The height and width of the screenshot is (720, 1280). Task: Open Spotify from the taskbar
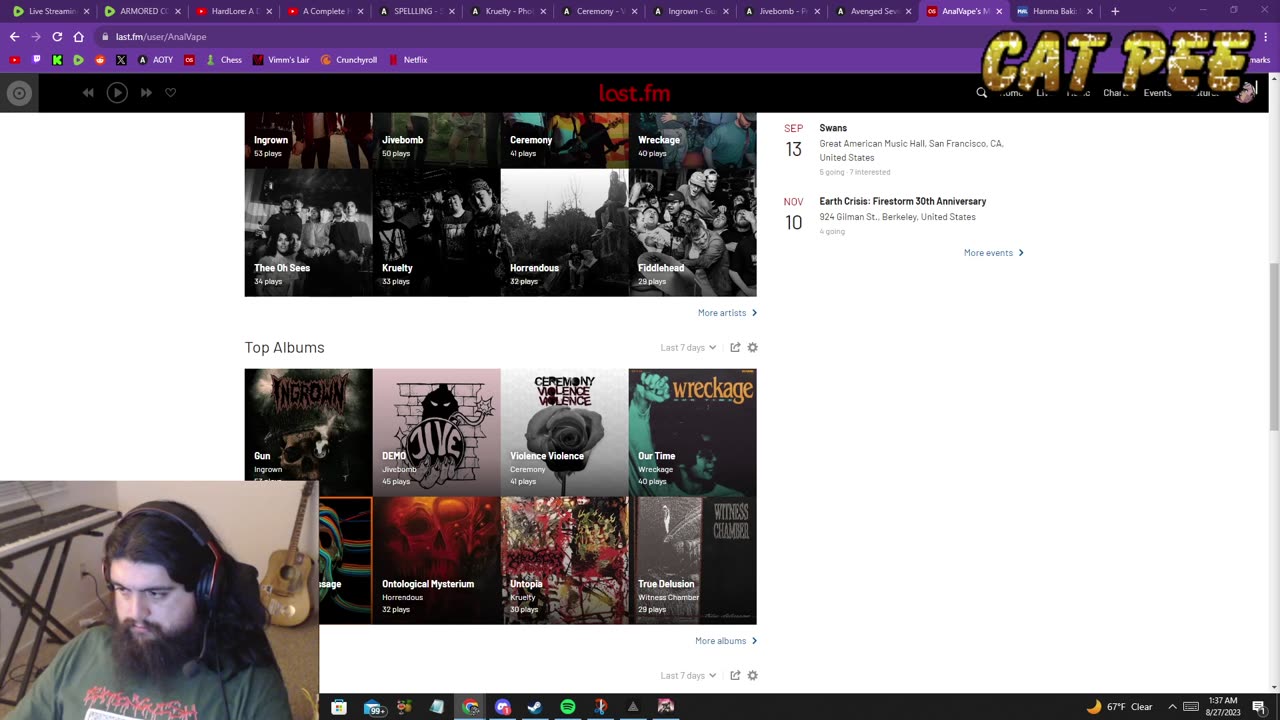[x=568, y=707]
